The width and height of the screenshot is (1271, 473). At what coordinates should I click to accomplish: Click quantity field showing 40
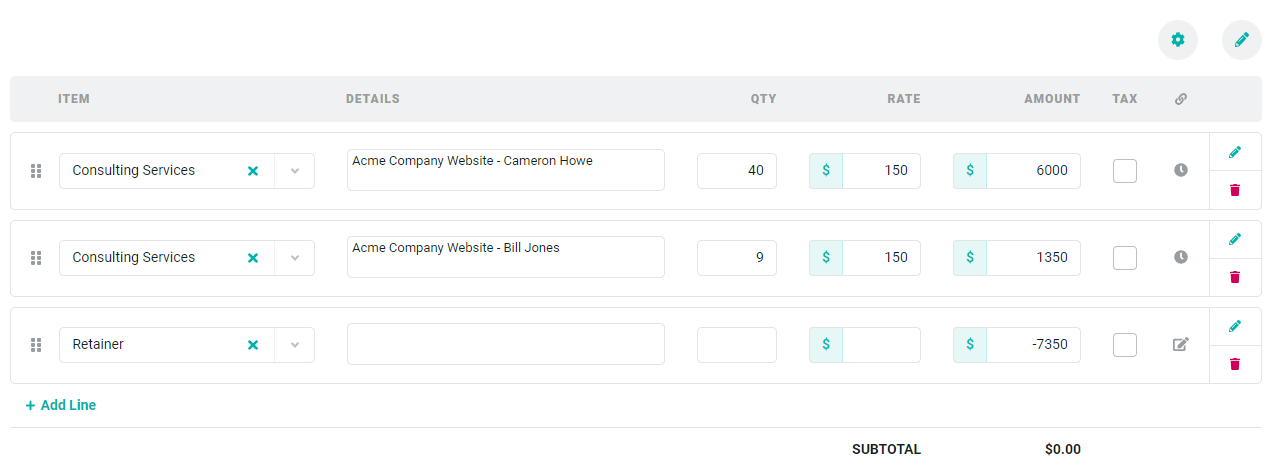737,171
